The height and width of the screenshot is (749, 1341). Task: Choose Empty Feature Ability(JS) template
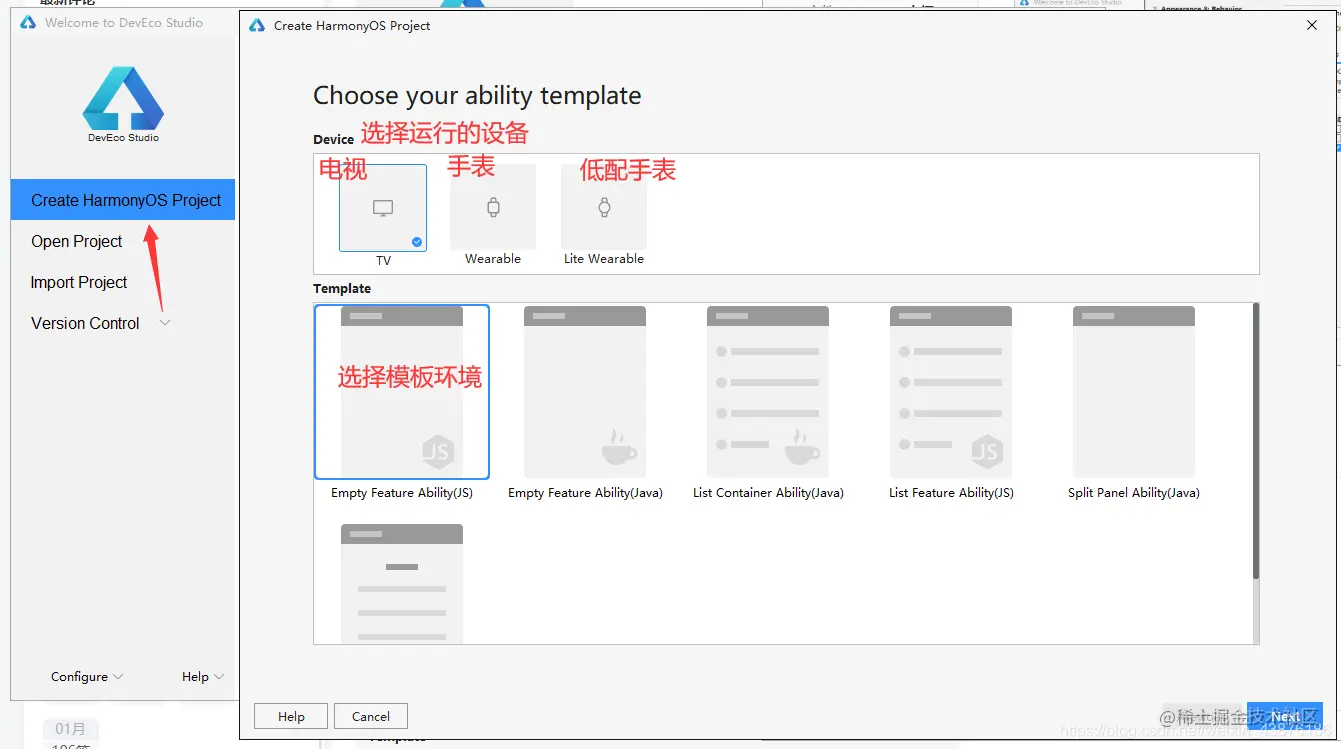point(402,392)
